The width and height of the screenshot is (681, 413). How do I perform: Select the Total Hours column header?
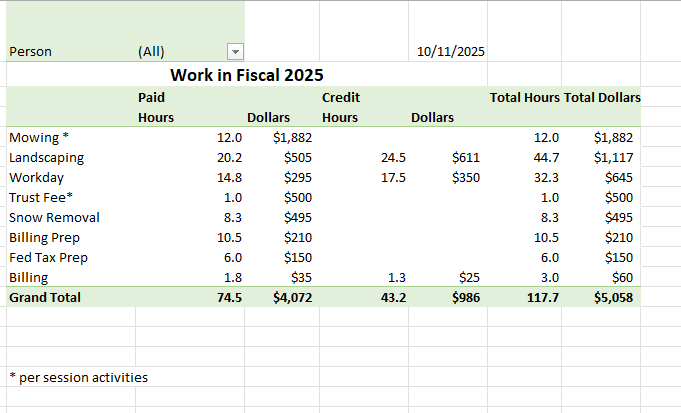point(524,97)
